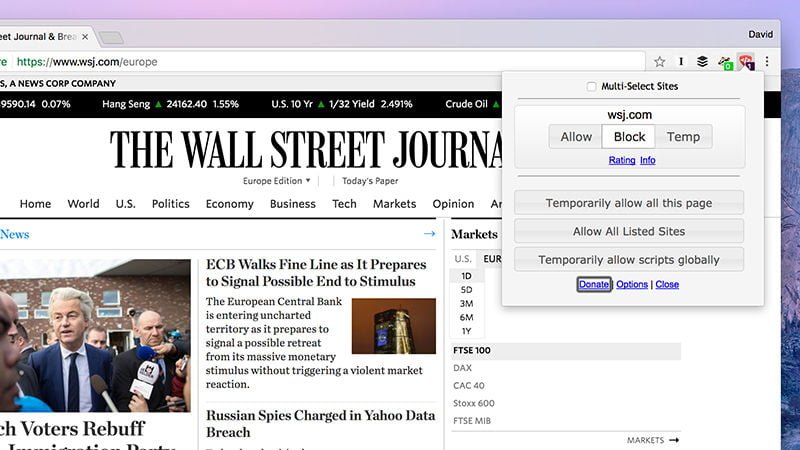Open the new tab button
Image resolution: width=800 pixels, height=450 pixels.
(x=111, y=38)
